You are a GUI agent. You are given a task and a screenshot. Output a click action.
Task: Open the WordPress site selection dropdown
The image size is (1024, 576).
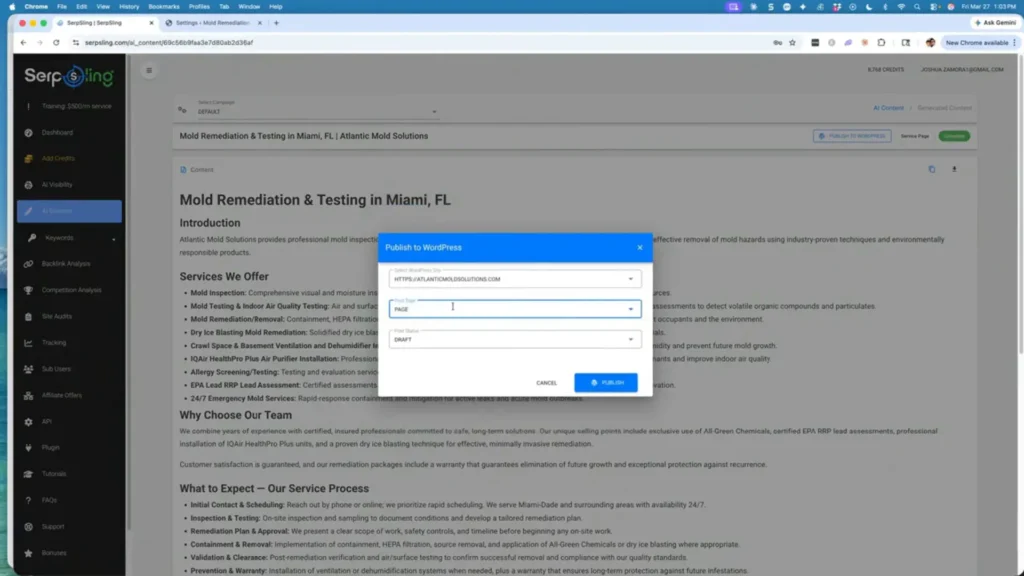click(631, 279)
